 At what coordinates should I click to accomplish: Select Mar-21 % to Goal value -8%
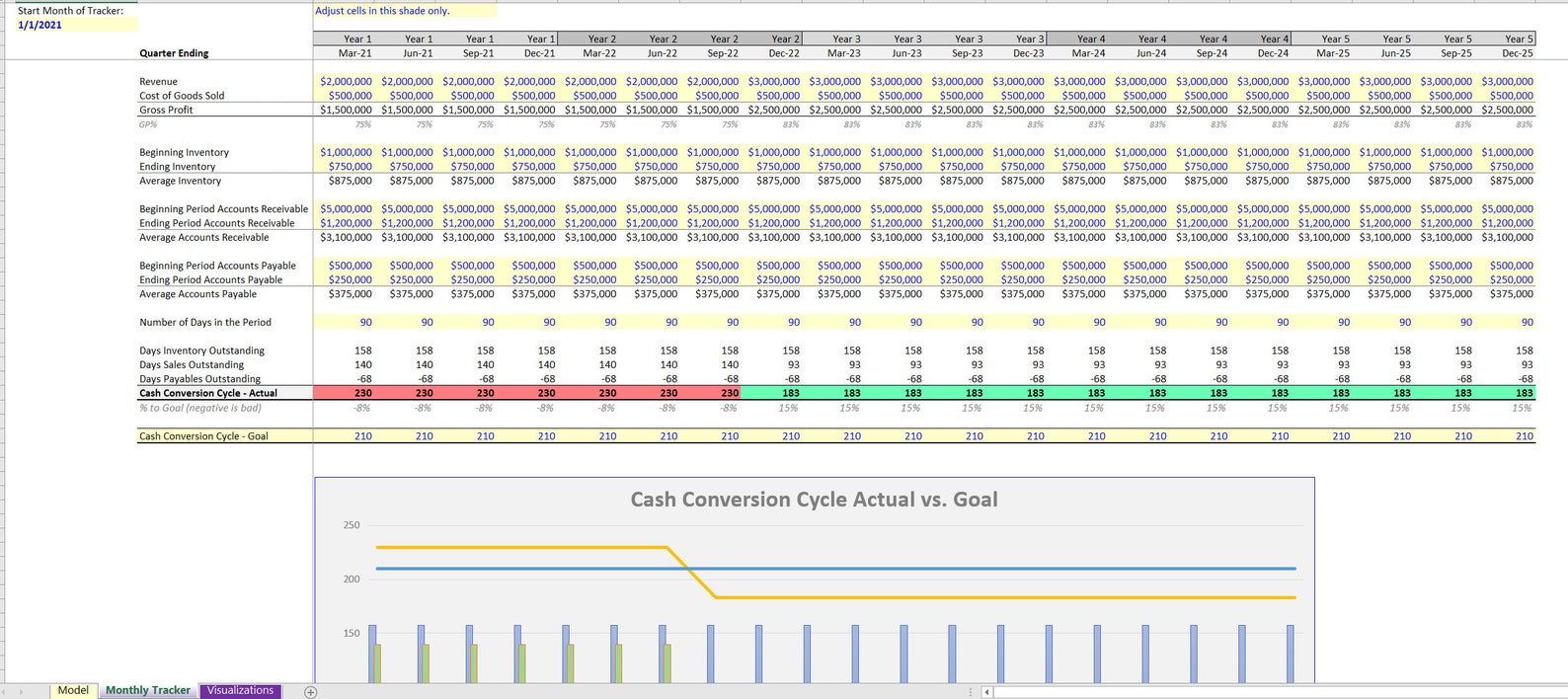(362, 408)
